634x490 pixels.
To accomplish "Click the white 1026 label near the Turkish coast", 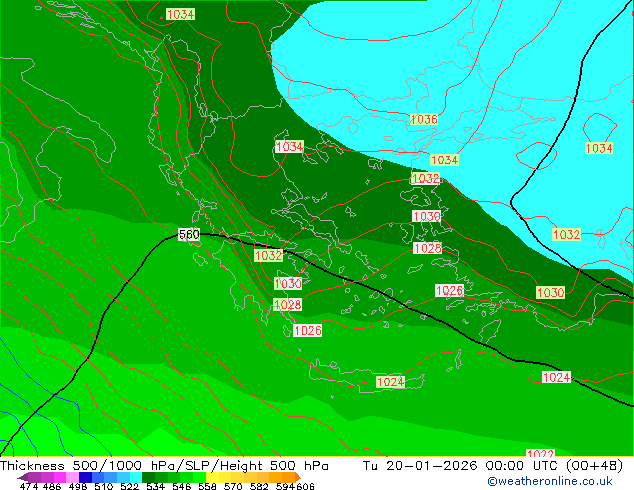I will pos(449,290).
